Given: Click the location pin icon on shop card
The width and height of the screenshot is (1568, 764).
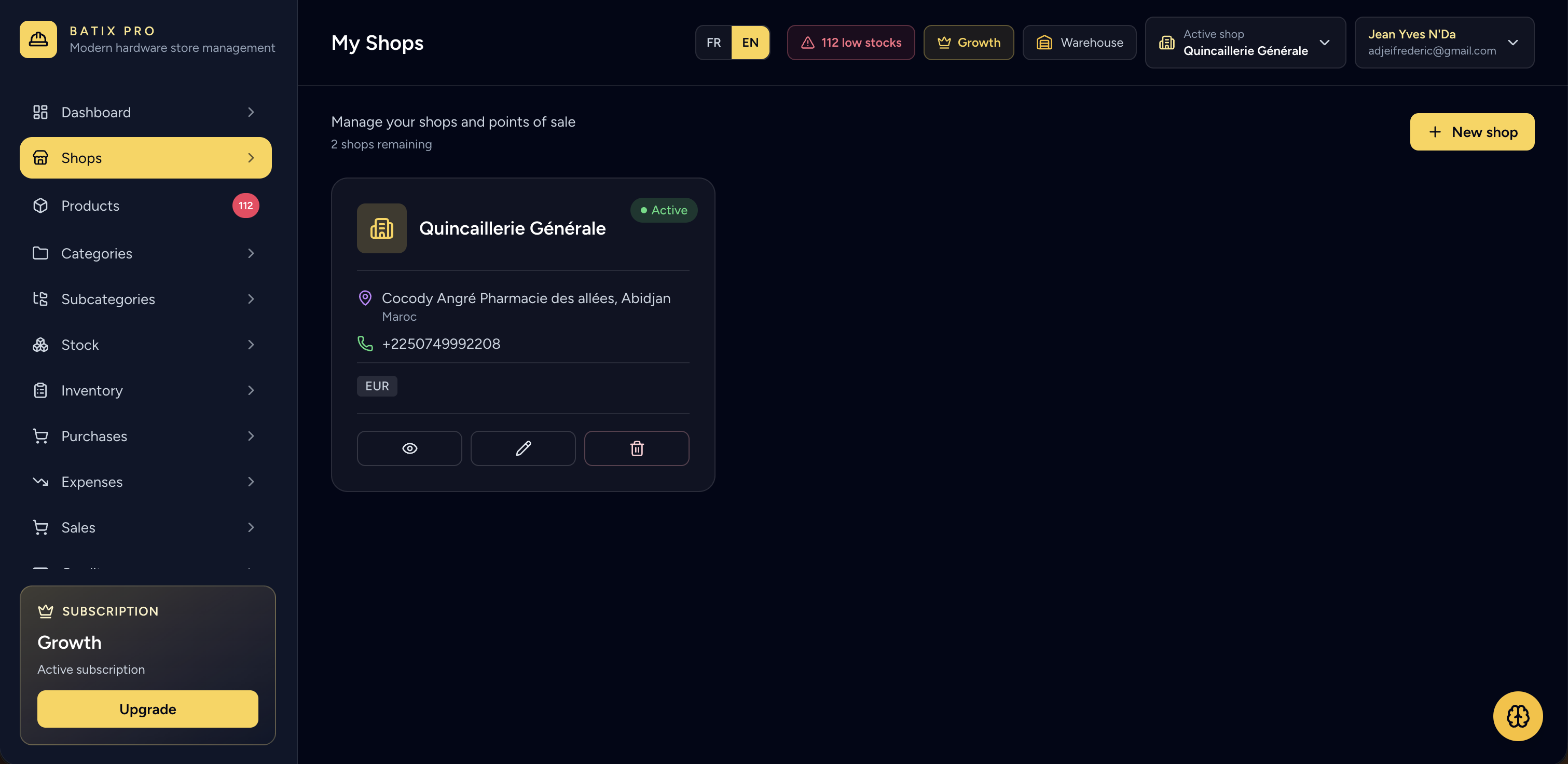Looking at the screenshot, I should (365, 298).
